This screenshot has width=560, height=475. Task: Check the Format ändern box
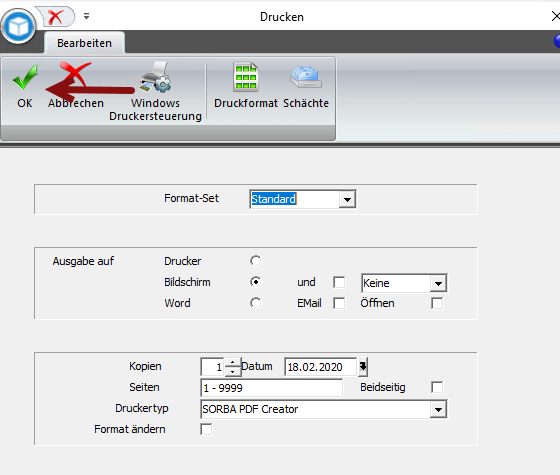206,429
